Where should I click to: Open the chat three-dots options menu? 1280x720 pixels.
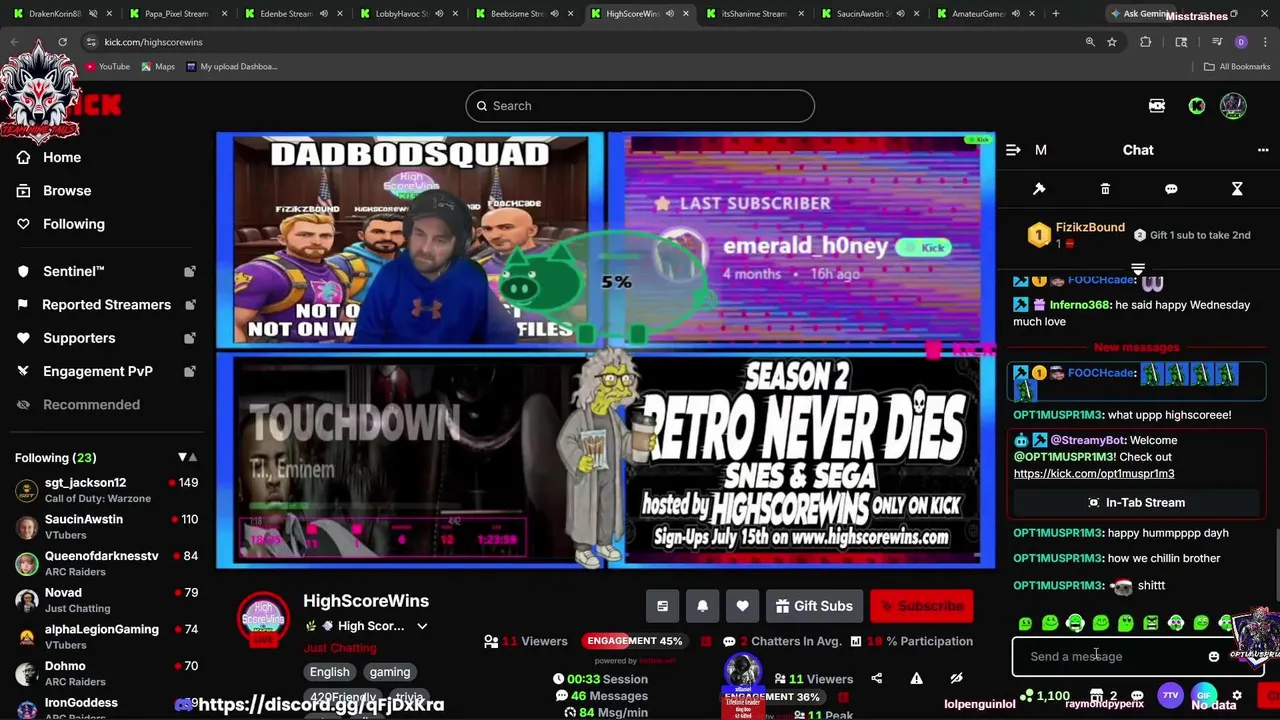tap(1263, 150)
